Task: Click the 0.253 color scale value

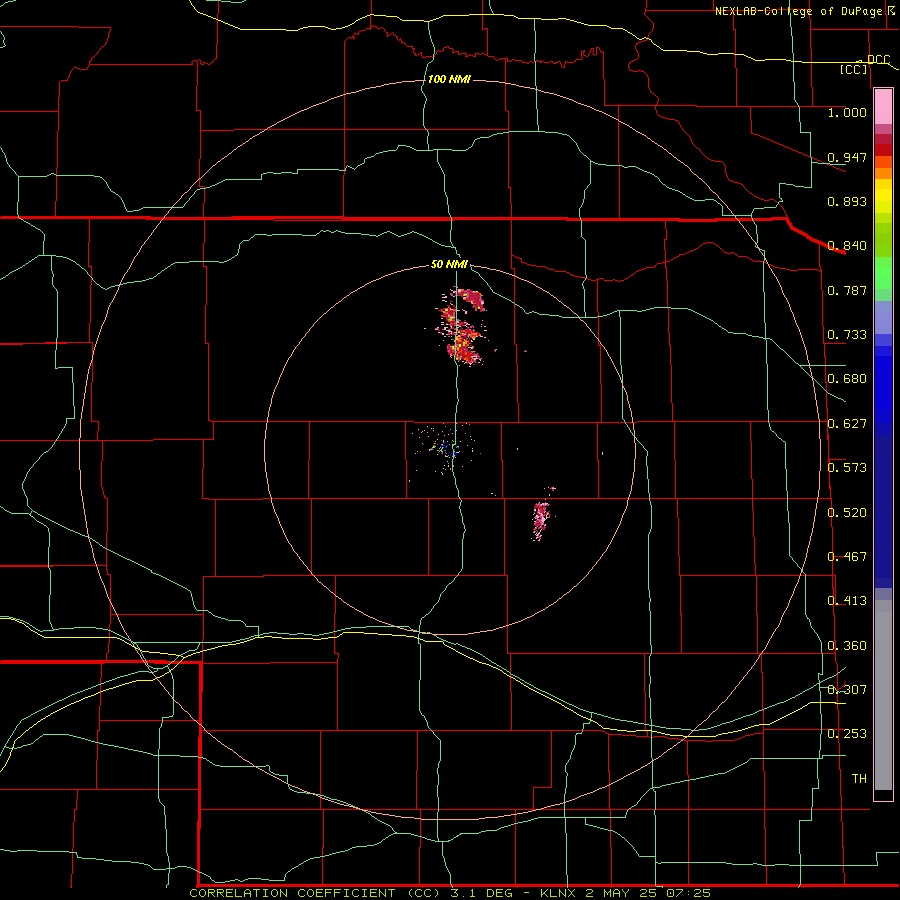Action: point(847,734)
